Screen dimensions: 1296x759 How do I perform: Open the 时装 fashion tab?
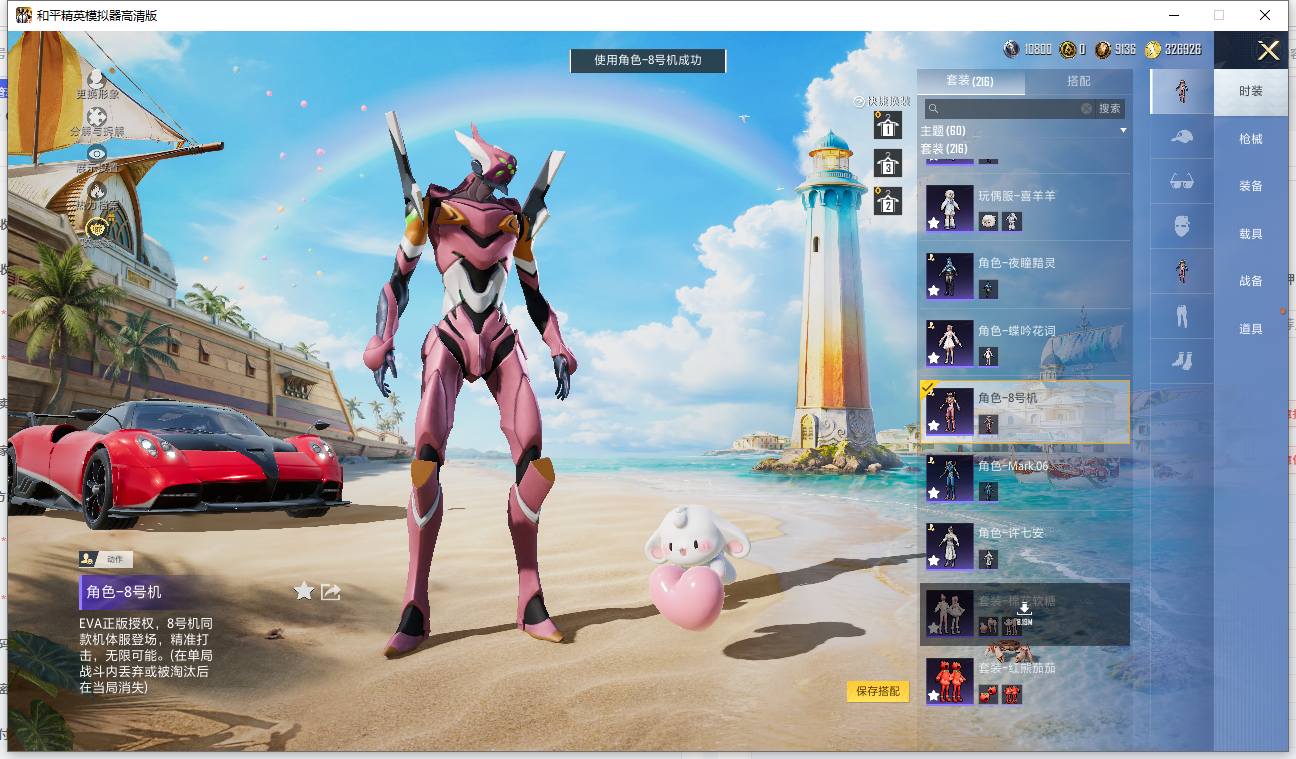(x=1251, y=91)
